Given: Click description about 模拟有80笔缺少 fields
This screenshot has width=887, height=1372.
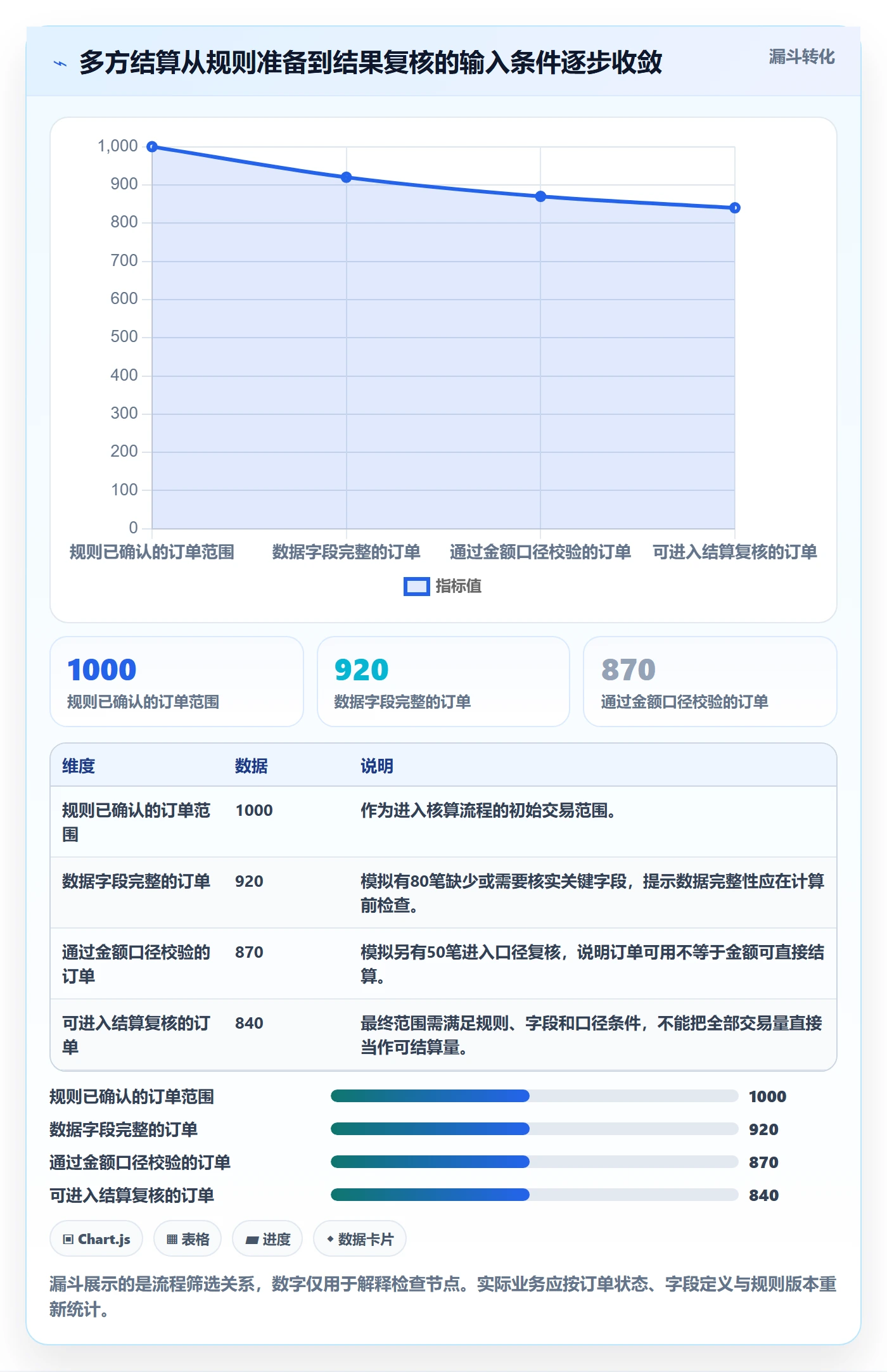Looking at the screenshot, I should (592, 893).
